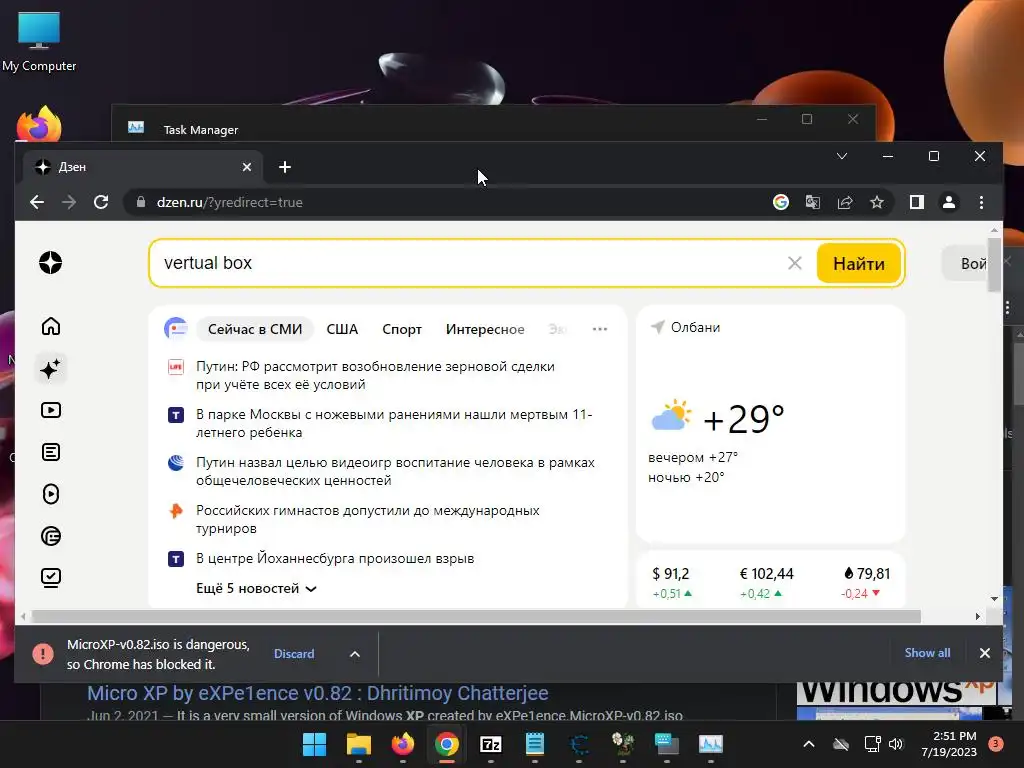1024x768 pixels.
Task: Close the downloads bar
Action: (x=985, y=653)
